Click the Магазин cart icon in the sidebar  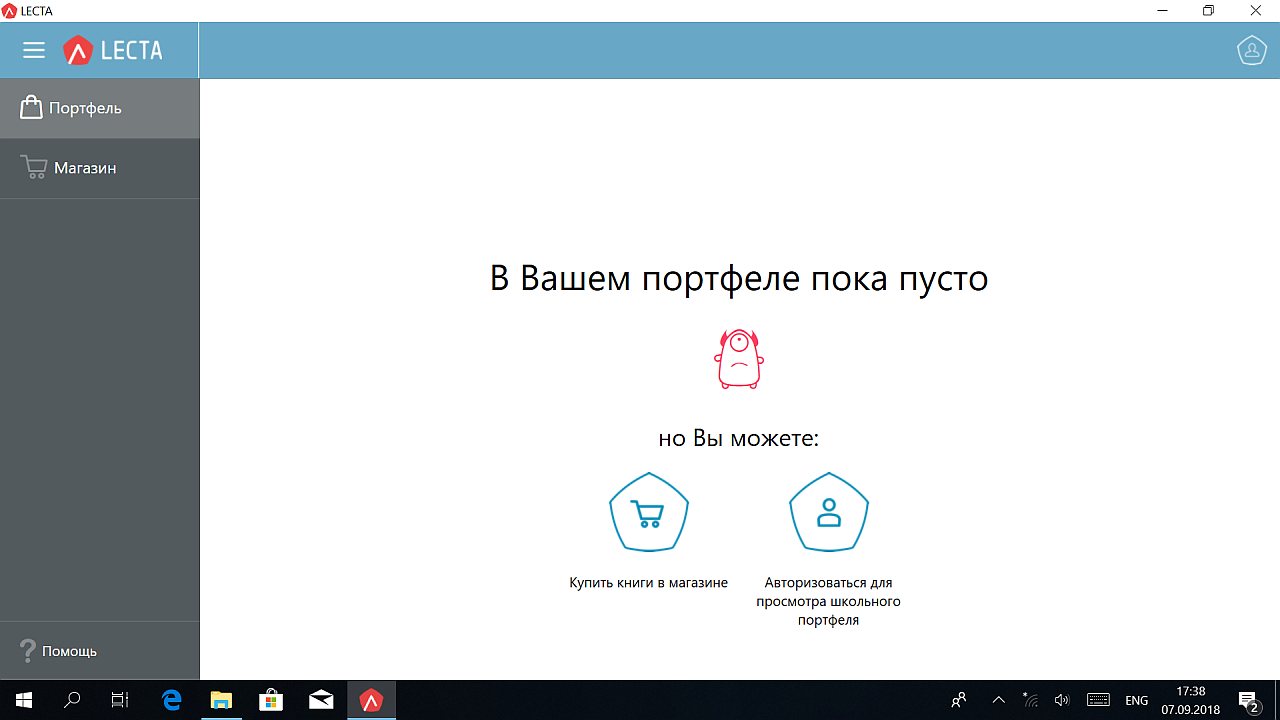pyautogui.click(x=34, y=168)
